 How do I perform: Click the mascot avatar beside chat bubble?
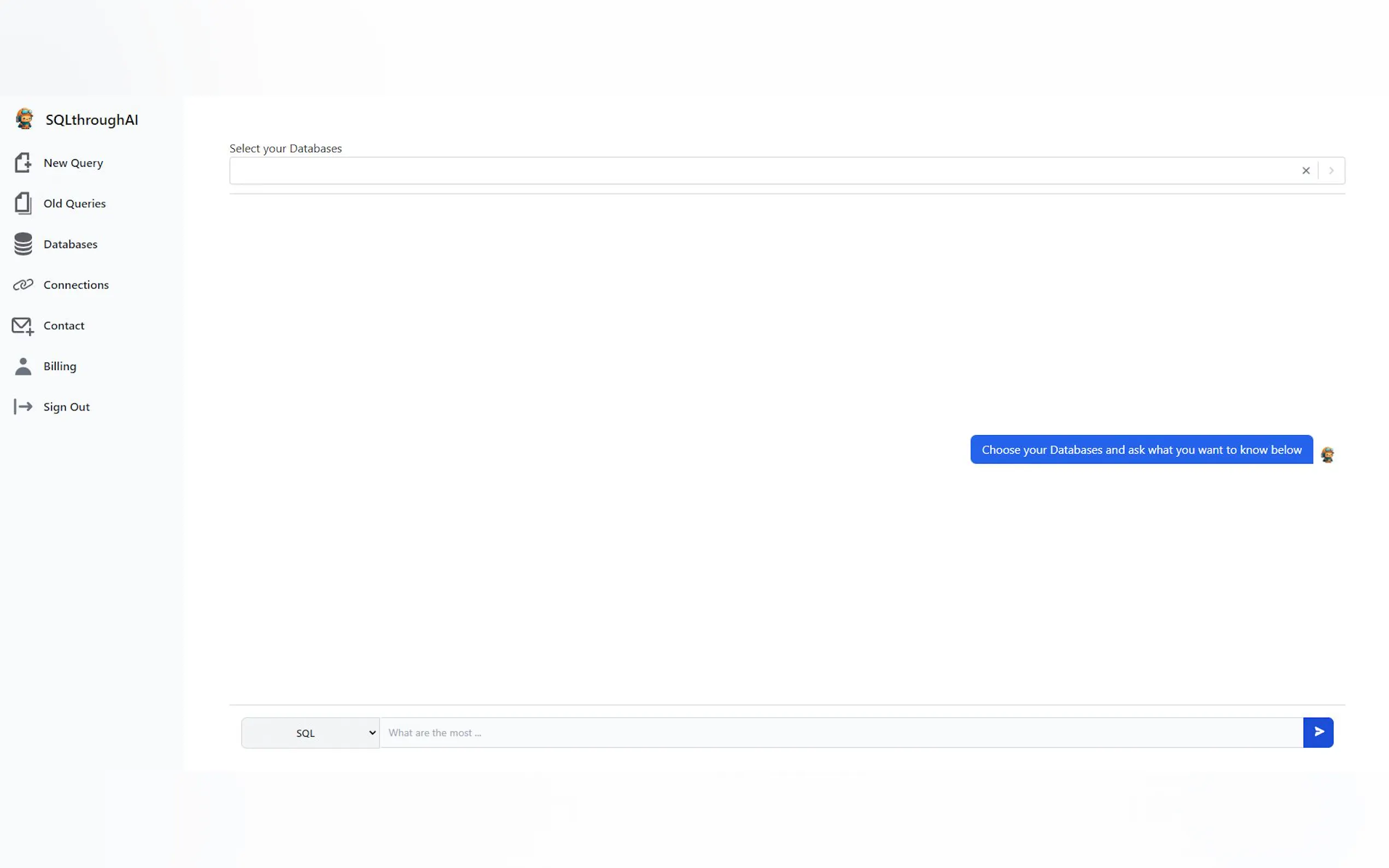[x=1327, y=455]
